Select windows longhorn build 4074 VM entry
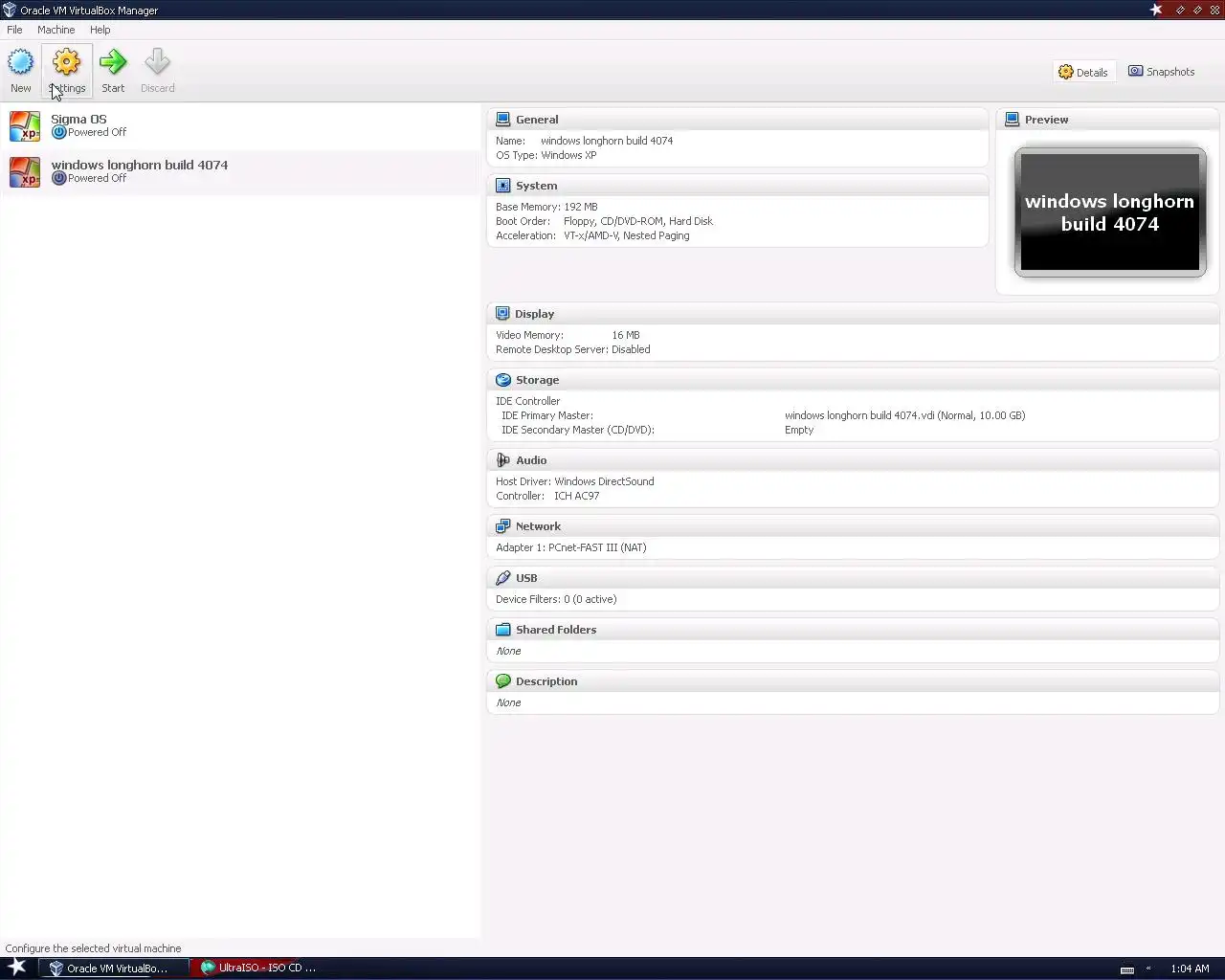 [239, 172]
